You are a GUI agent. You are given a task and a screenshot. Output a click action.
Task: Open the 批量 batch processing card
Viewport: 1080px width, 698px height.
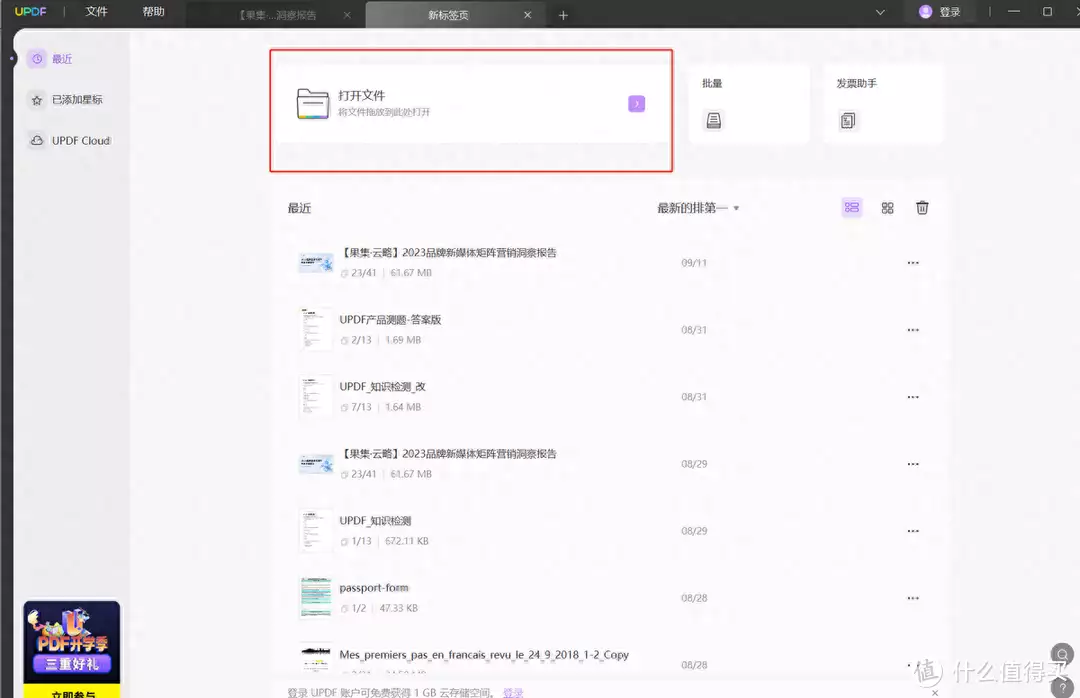(749, 103)
